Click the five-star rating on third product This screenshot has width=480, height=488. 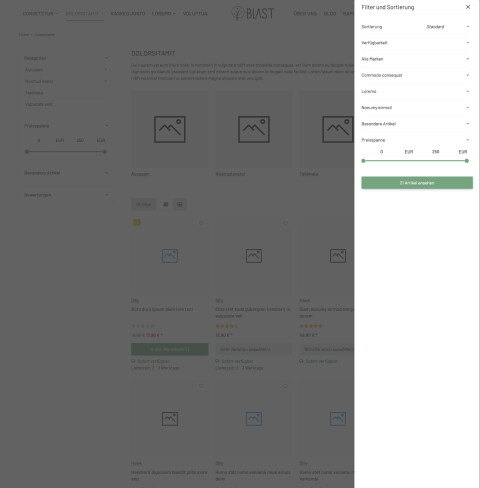coord(311,326)
